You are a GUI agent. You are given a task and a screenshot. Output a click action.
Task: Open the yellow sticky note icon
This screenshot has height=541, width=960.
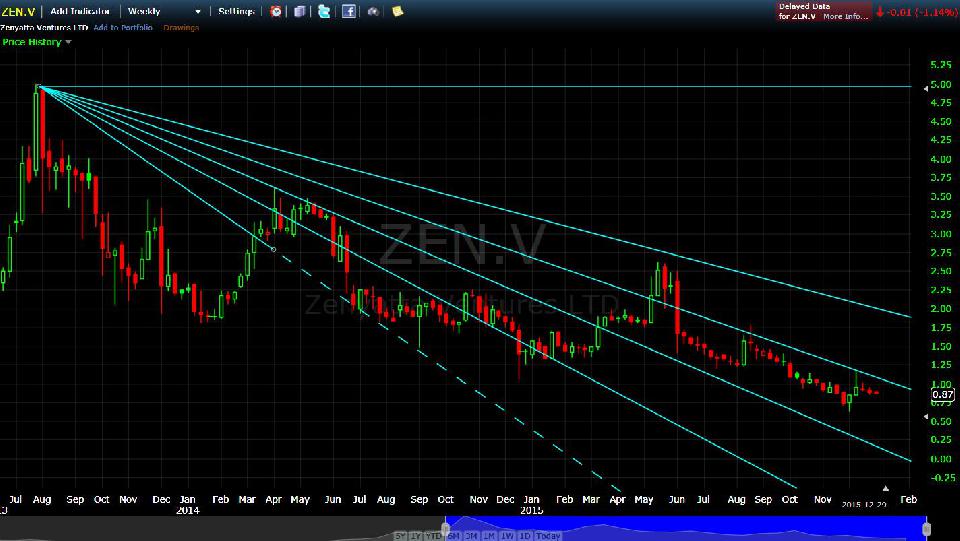pos(398,11)
